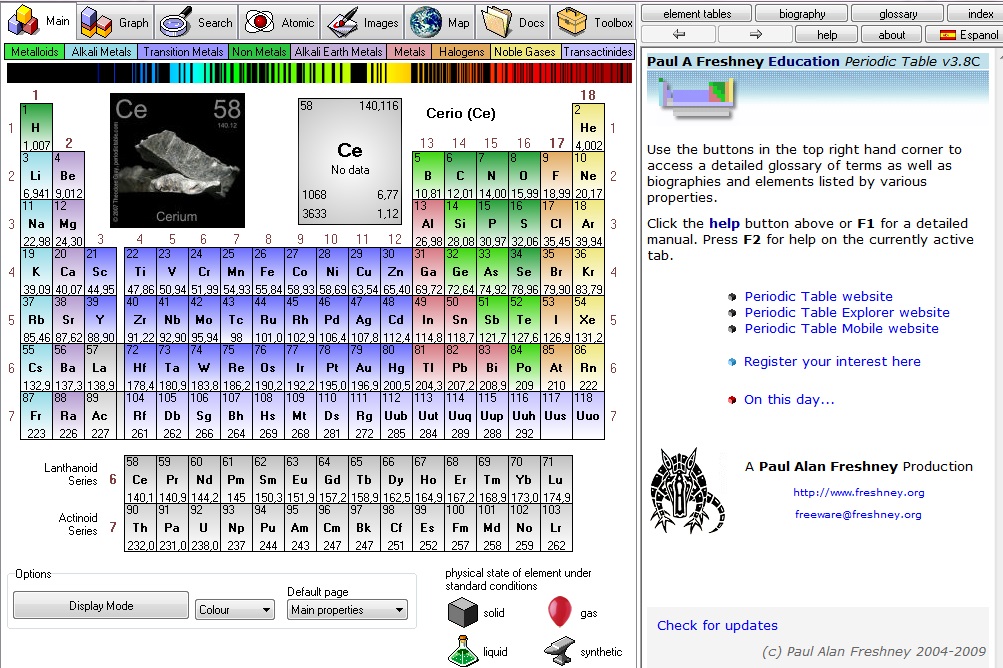Image resolution: width=1003 pixels, height=668 pixels.
Task: Toggle the Metalloids category filter
Action: pos(35,52)
